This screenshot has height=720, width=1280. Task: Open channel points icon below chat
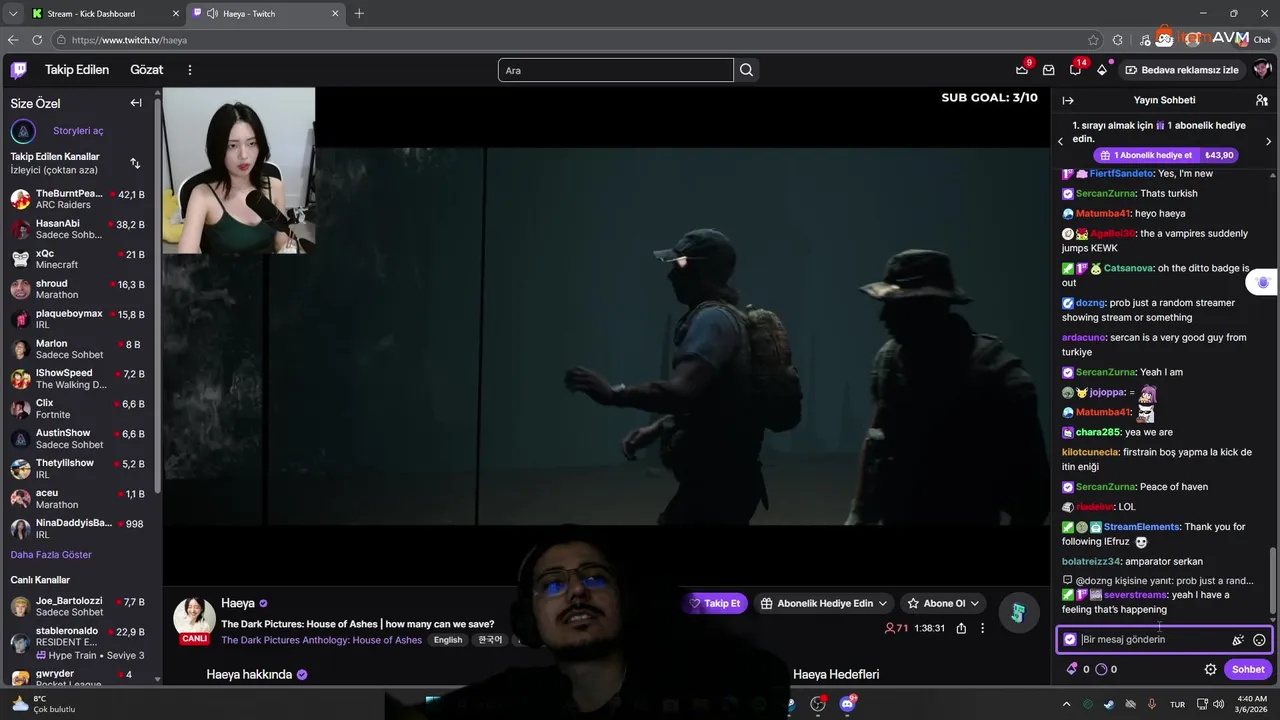(1101, 669)
